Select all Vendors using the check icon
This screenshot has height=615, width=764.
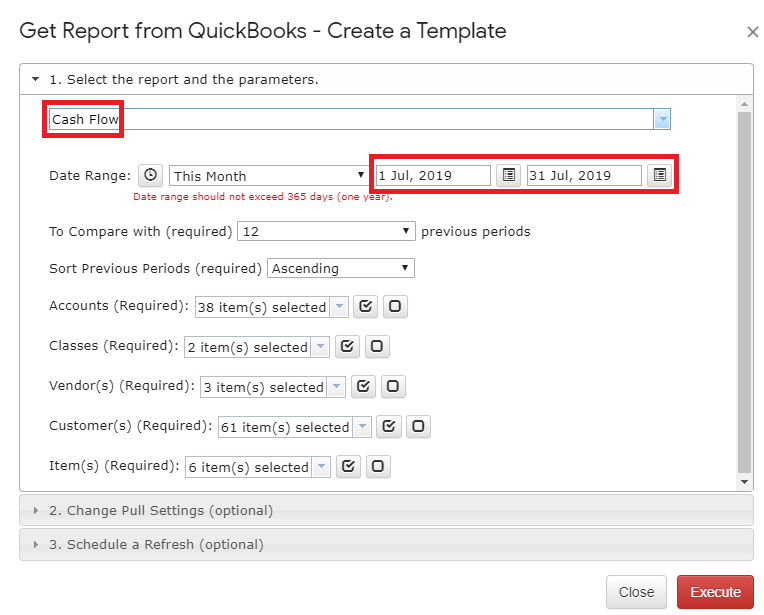pyautogui.click(x=363, y=387)
